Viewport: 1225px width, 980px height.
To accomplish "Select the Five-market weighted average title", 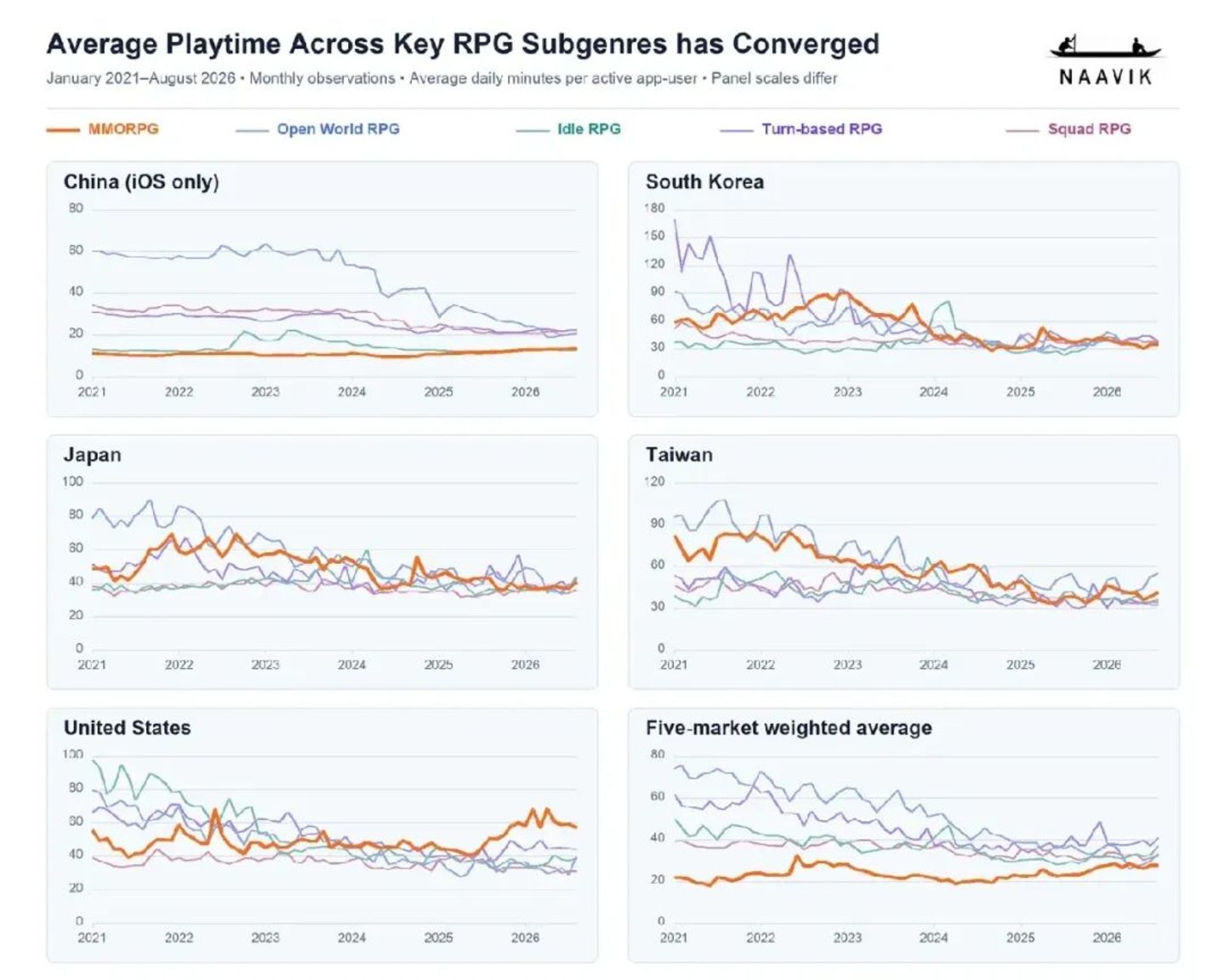I will click(789, 728).
